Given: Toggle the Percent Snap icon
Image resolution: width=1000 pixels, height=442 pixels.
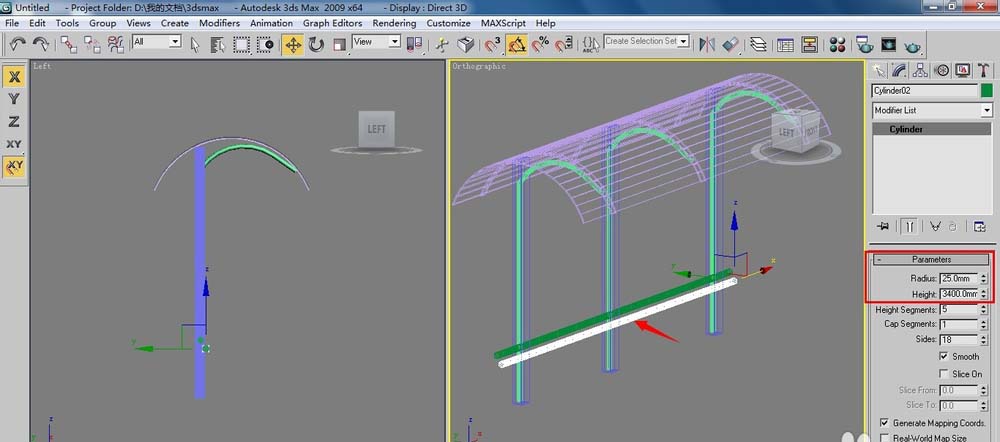Looking at the screenshot, I should pyautogui.click(x=540, y=45).
